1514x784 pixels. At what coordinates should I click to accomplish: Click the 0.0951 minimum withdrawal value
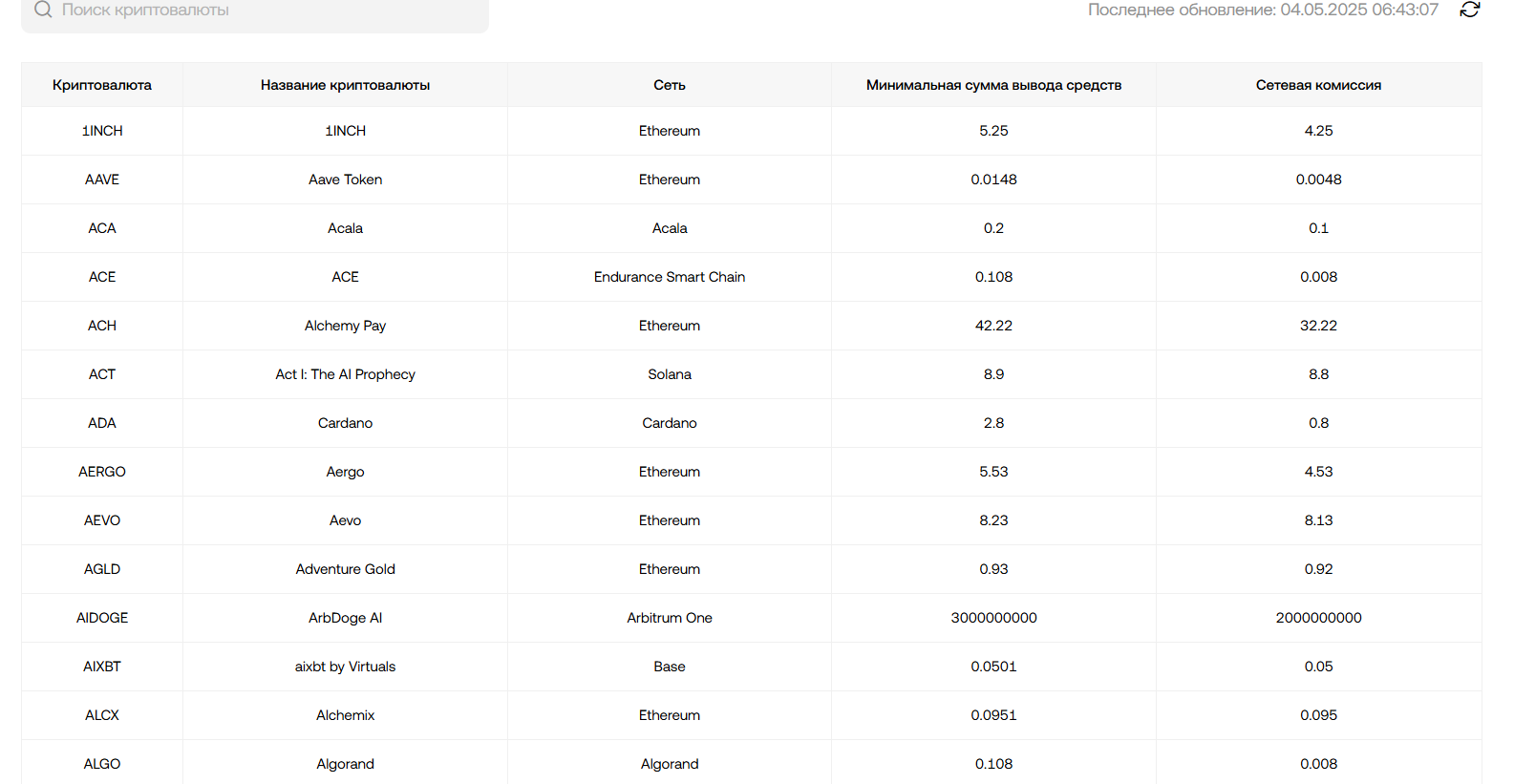(x=993, y=715)
